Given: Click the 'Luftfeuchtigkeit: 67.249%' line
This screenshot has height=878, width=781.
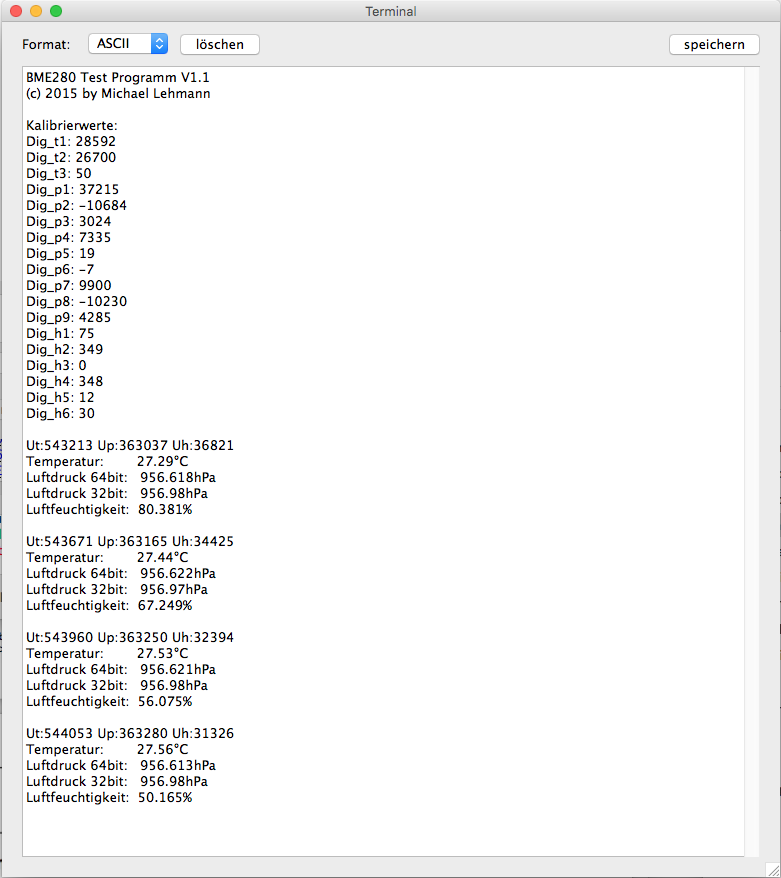Looking at the screenshot, I should [109, 605].
